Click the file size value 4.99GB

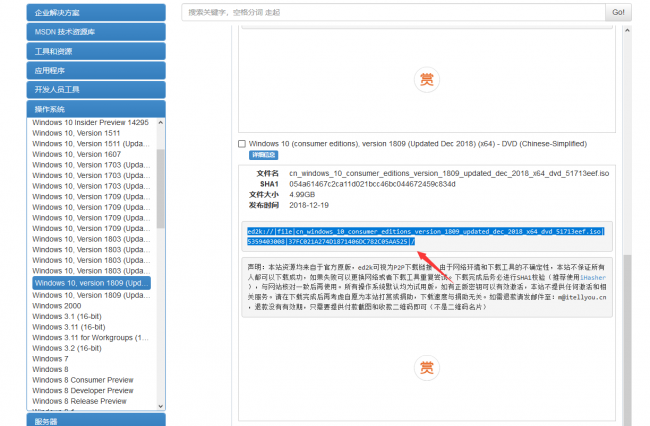click(x=302, y=194)
